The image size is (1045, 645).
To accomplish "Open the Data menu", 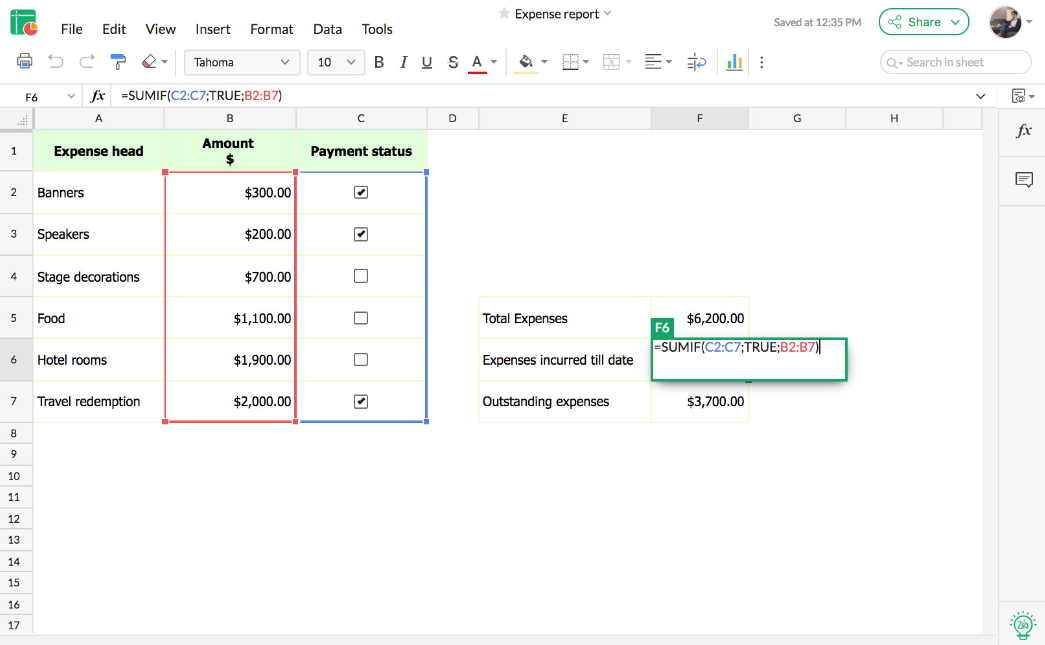I will (327, 29).
